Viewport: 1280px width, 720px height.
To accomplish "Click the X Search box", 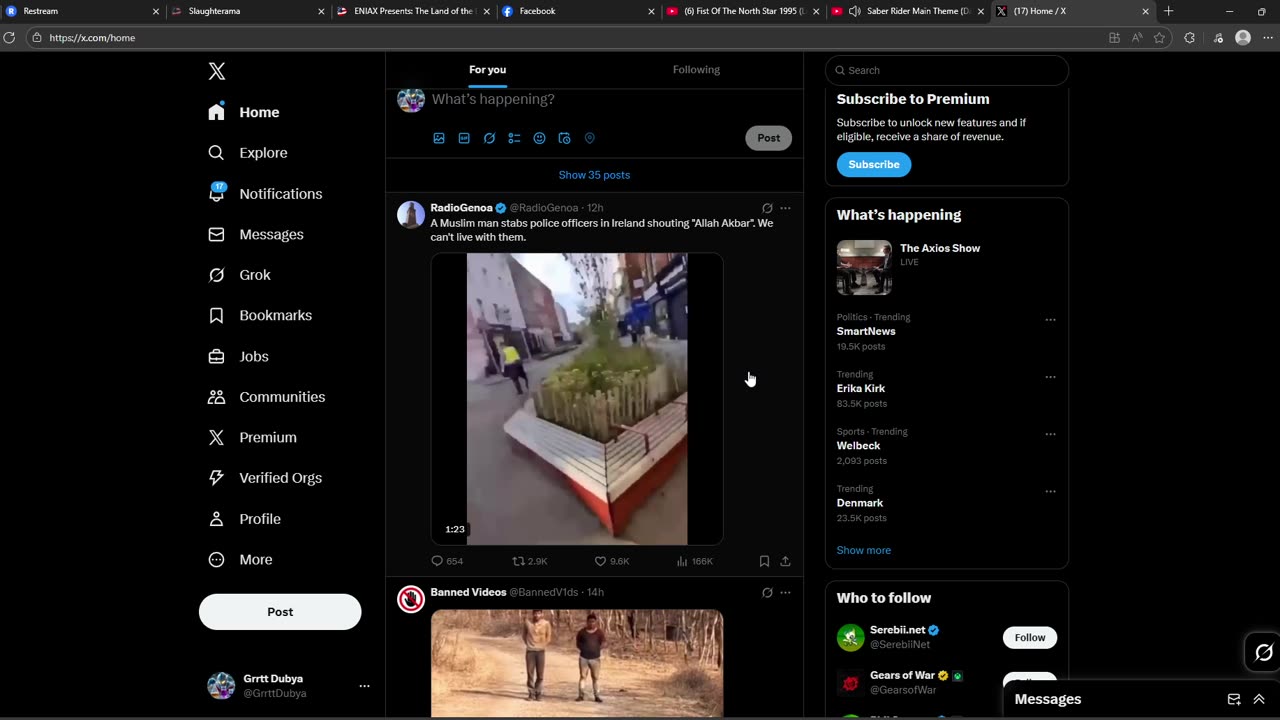I will pos(947,70).
